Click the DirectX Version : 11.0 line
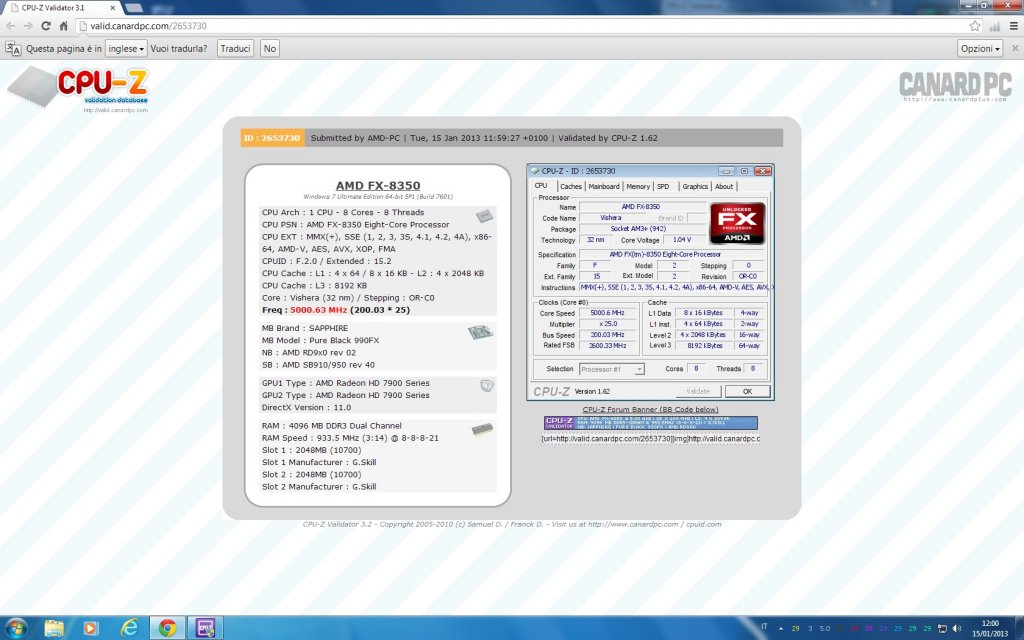The image size is (1024, 640). pyautogui.click(x=306, y=408)
